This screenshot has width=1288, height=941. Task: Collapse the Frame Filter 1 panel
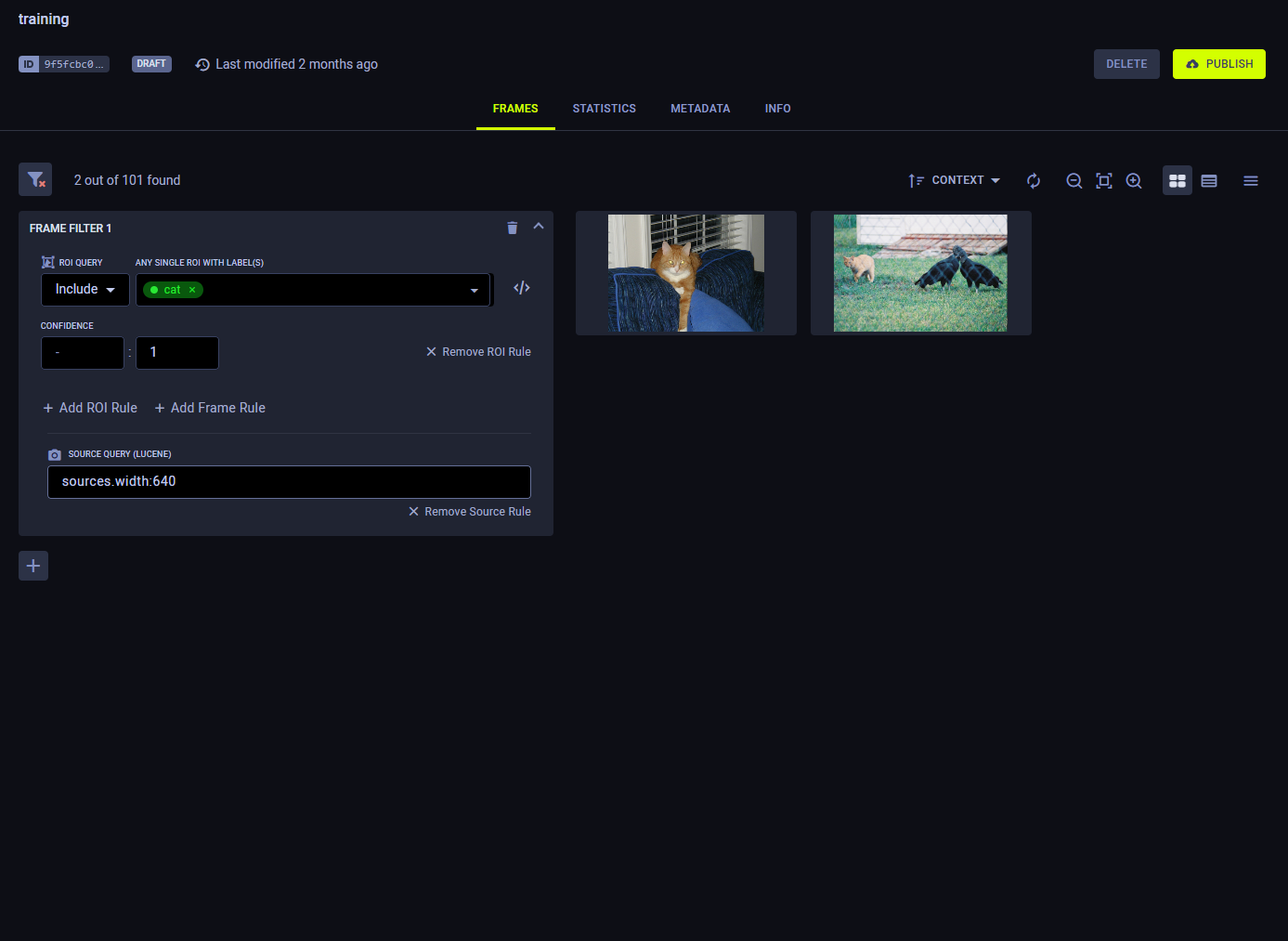click(539, 227)
